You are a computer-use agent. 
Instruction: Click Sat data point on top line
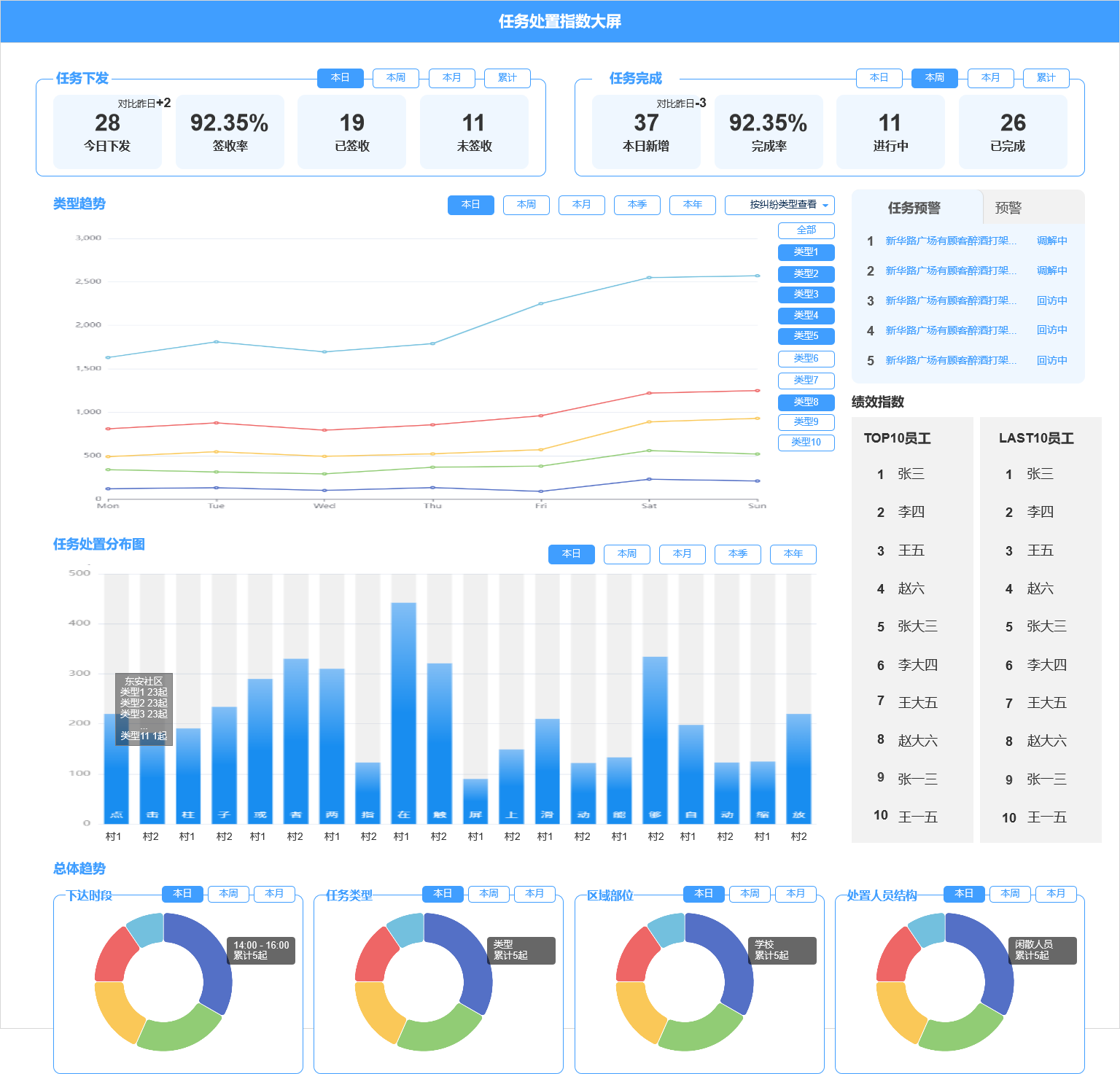coord(649,278)
